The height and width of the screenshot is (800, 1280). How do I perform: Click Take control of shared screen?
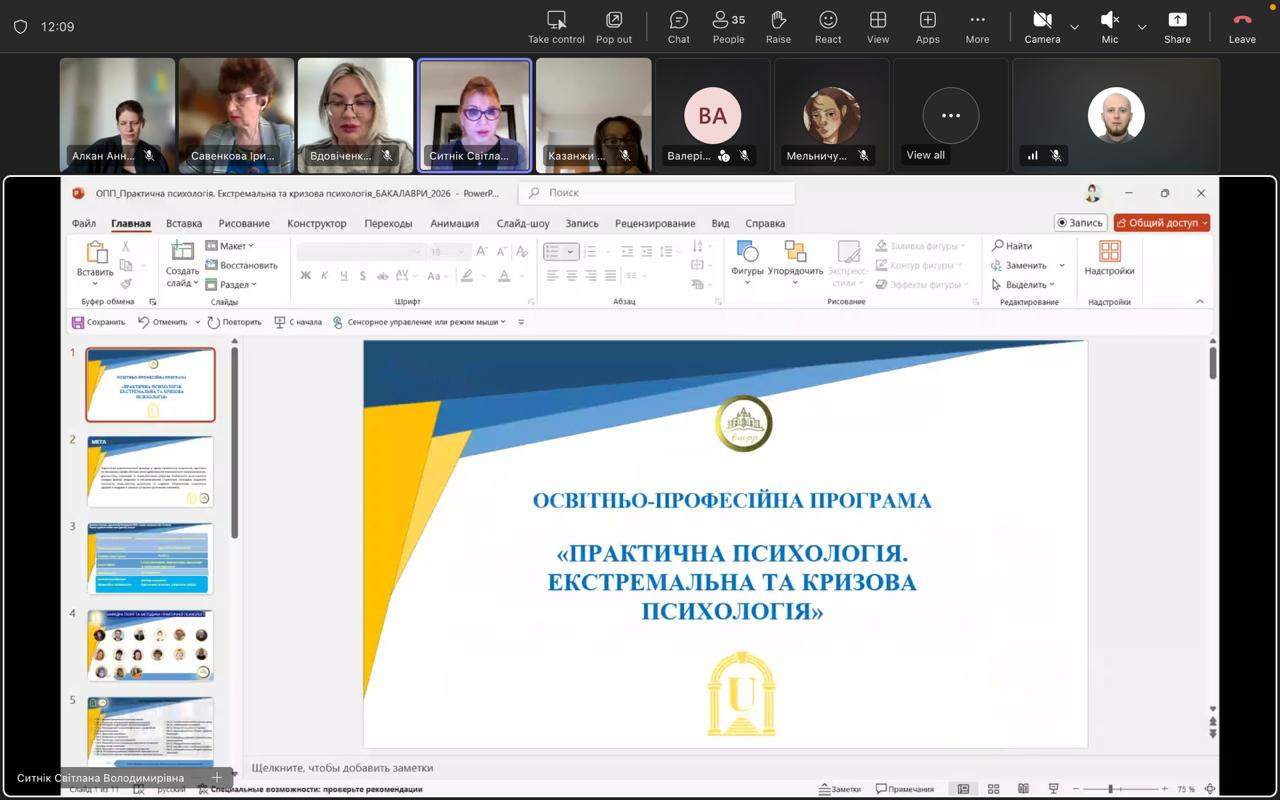point(556,27)
